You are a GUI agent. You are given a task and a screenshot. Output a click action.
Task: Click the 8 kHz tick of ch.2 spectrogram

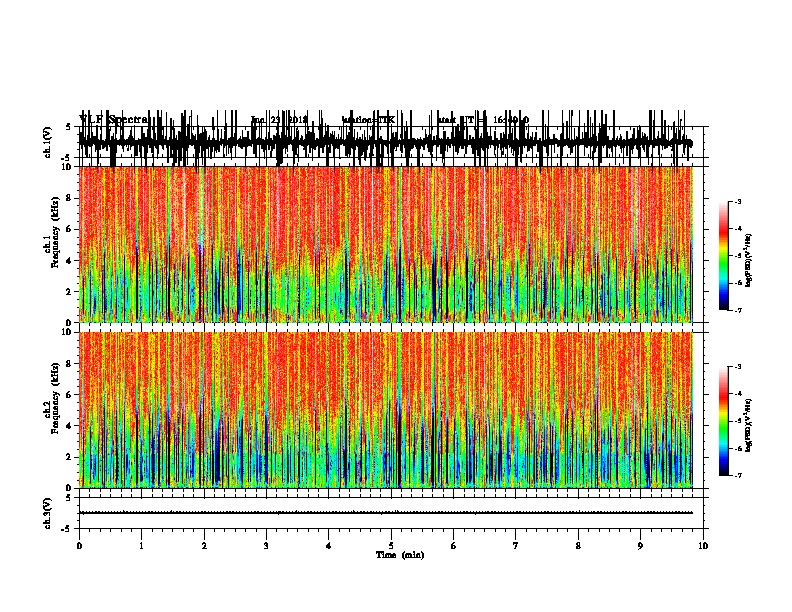point(69,364)
